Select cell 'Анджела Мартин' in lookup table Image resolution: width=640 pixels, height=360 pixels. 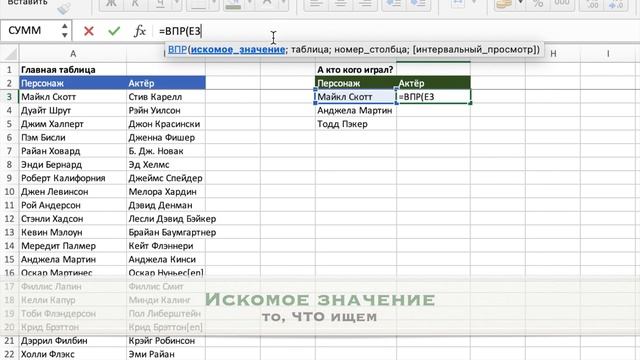tap(356, 110)
